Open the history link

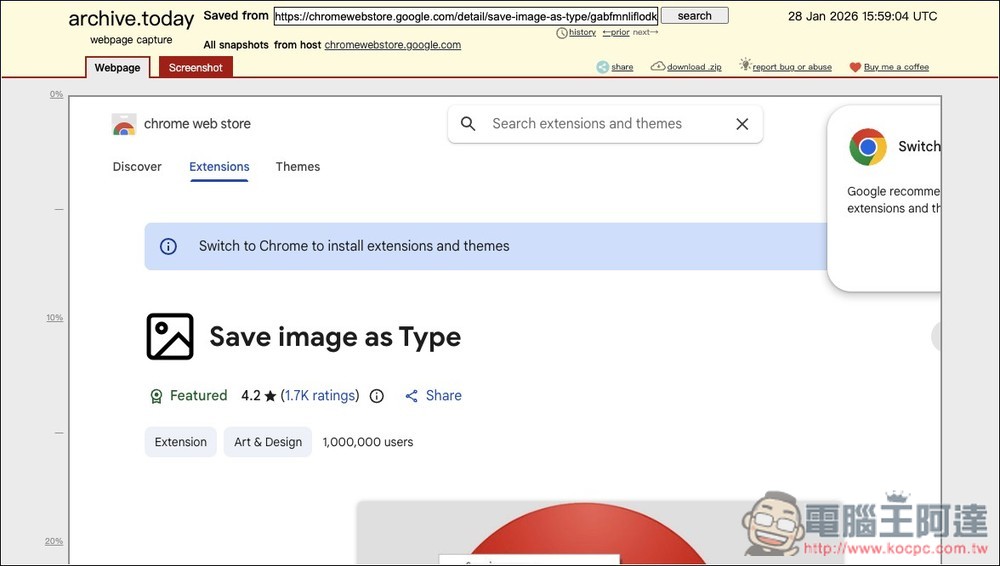point(582,33)
